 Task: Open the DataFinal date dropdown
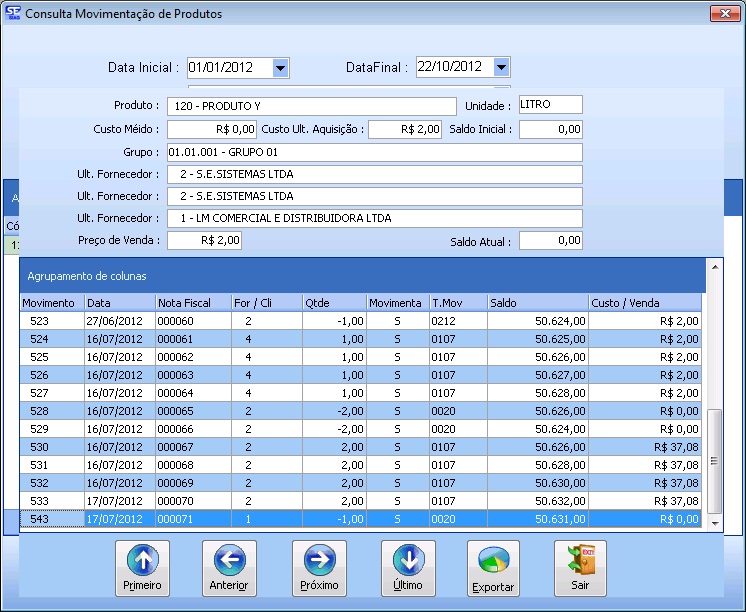click(502, 68)
